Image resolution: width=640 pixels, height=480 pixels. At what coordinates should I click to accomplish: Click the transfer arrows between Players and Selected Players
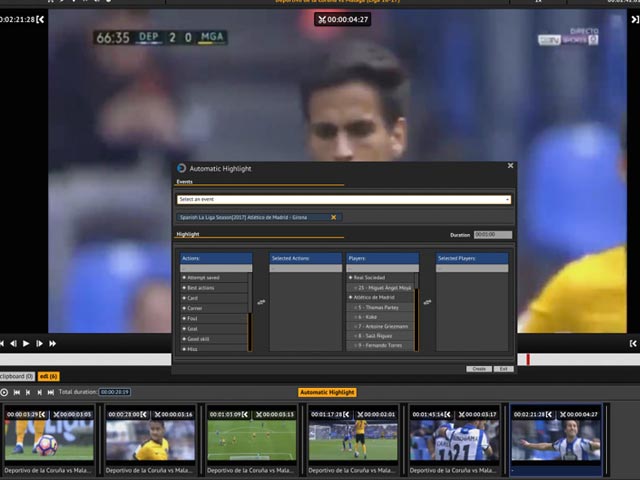coord(427,302)
